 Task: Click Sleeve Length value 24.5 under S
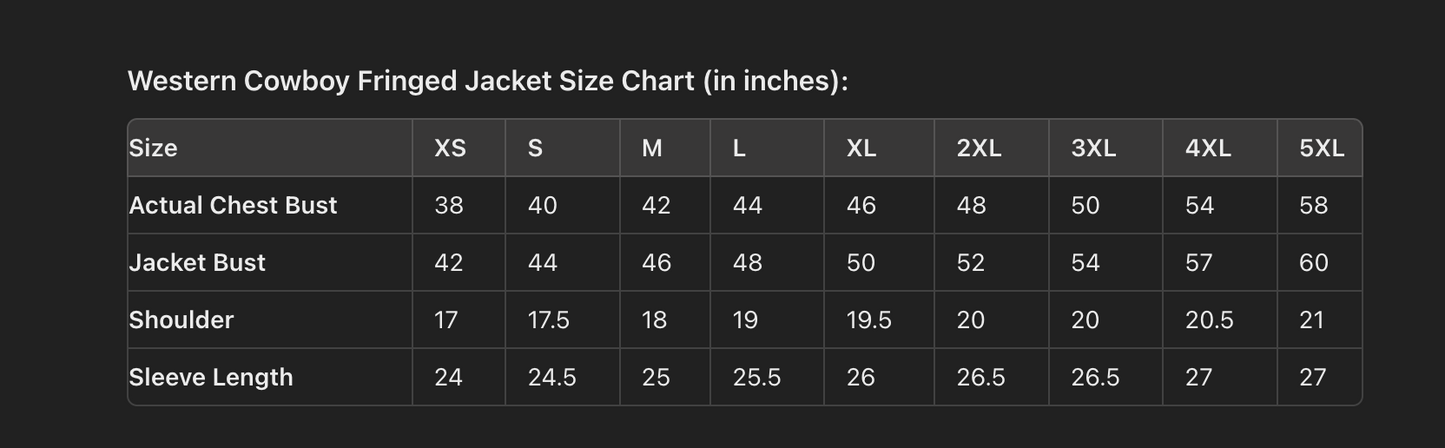tap(551, 377)
